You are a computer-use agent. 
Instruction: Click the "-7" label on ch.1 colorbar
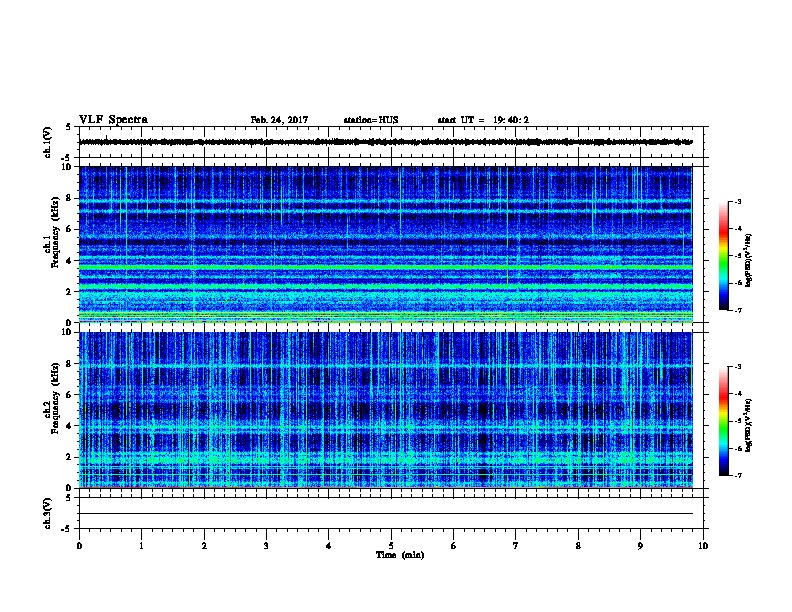pyautogui.click(x=737, y=310)
